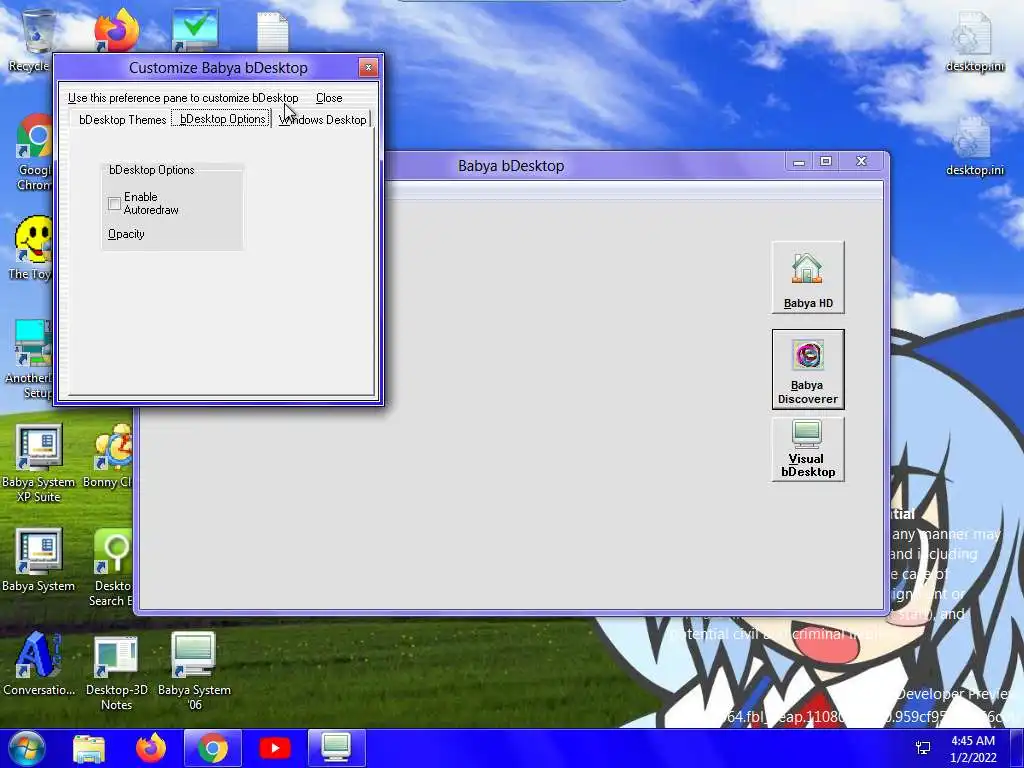Switch to Chrome in the taskbar

coord(213,748)
